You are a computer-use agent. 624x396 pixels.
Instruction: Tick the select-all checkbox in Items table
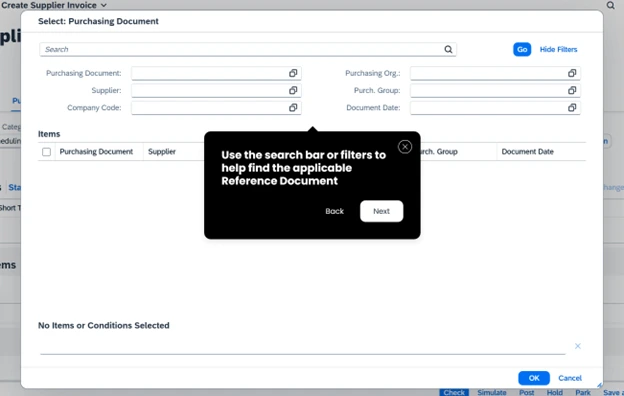click(x=46, y=152)
